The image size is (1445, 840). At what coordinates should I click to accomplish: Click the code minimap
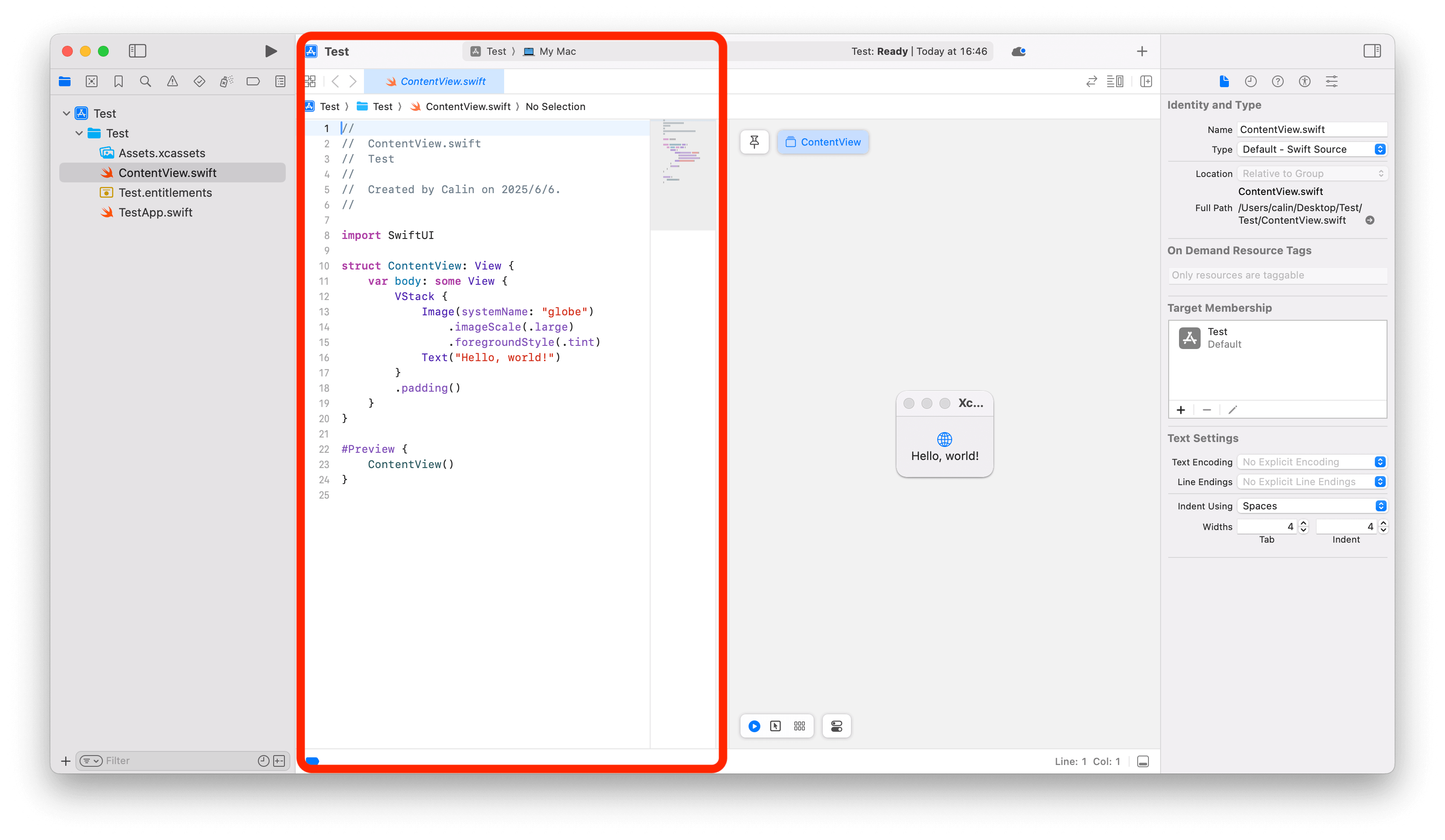point(683,174)
